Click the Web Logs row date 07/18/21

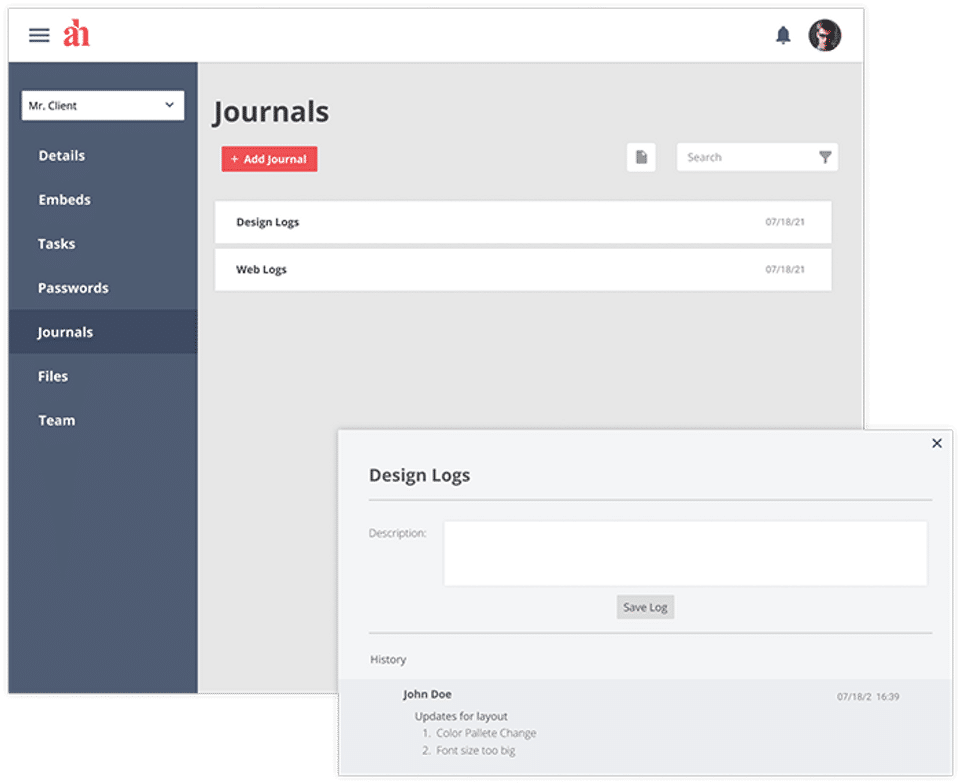click(785, 269)
